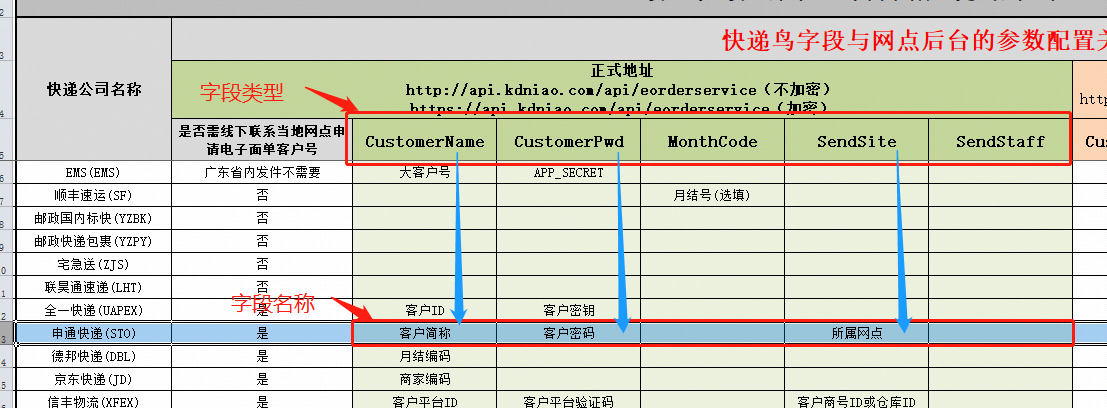Screen dimensions: 1107x408
Task: Click the 正式地址 merged header cell
Action: (x=621, y=90)
